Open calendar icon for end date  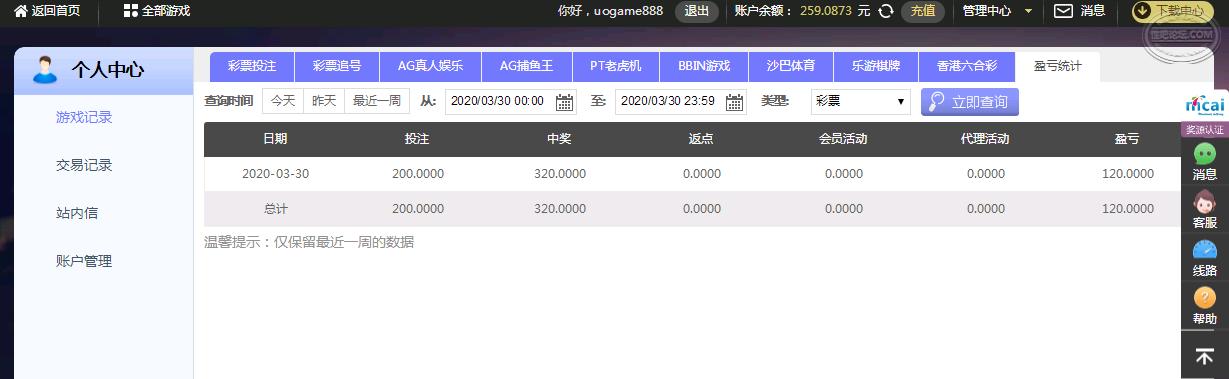click(735, 102)
